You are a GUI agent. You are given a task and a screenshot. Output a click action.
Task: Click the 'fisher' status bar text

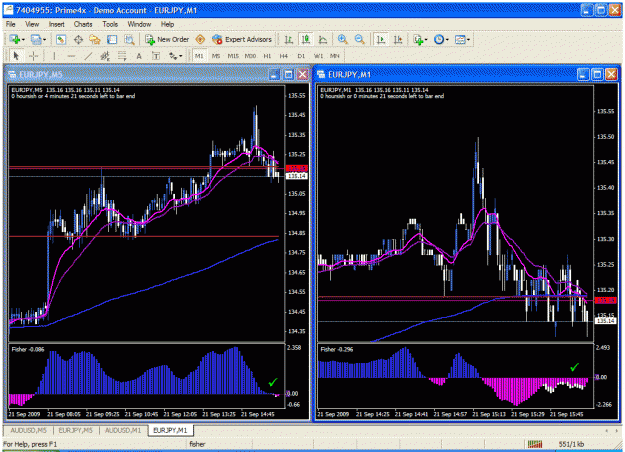(x=197, y=444)
